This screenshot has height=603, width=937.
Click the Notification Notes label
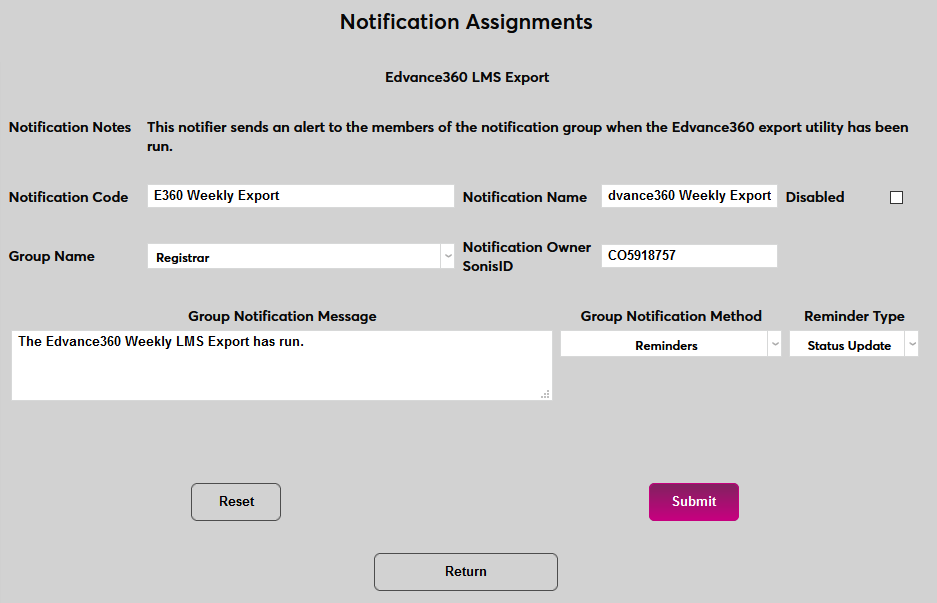(x=70, y=127)
